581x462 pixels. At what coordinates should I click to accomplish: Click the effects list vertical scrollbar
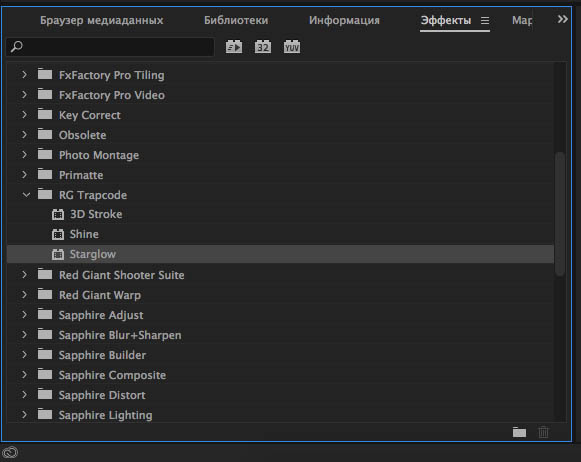coord(560,214)
